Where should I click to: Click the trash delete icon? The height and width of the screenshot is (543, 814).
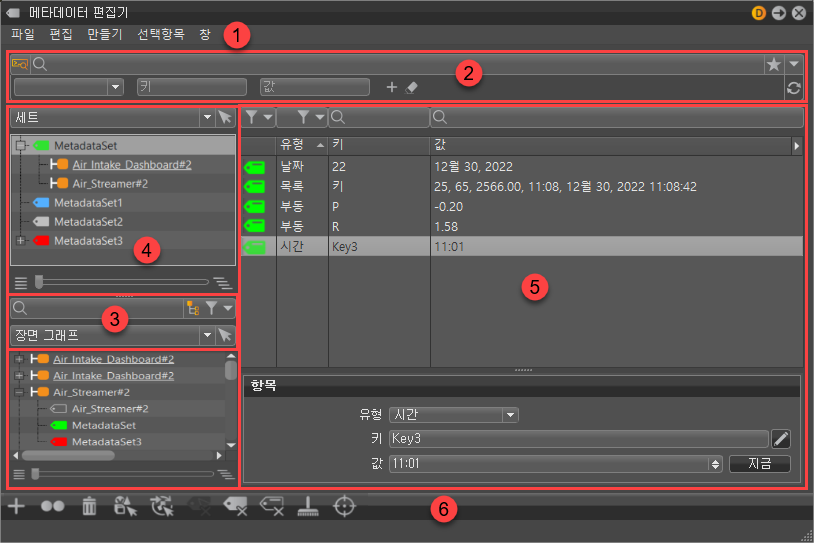coord(89,506)
